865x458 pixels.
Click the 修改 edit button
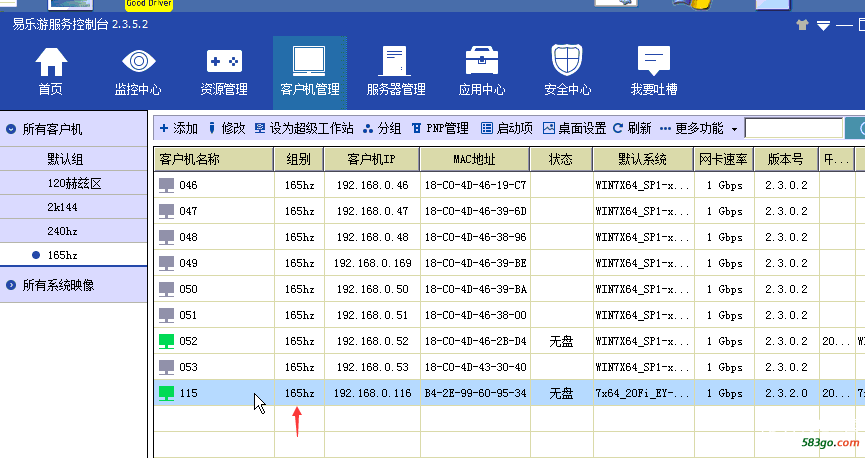(x=227, y=129)
